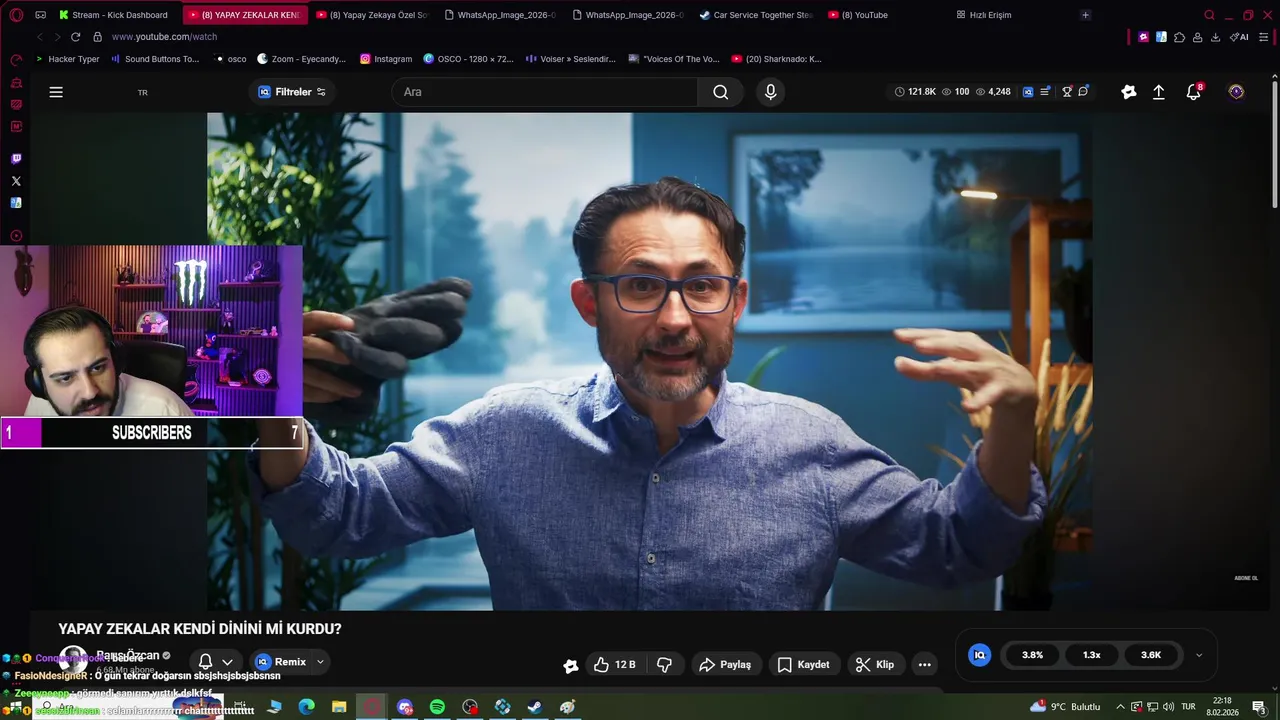Open Zoom - Eyecandy bookmark
The width and height of the screenshot is (1280, 720).
[301, 59]
